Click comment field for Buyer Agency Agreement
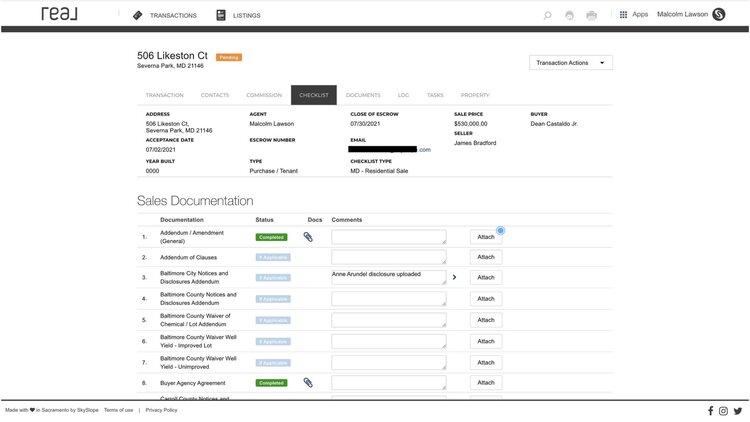 (389, 383)
